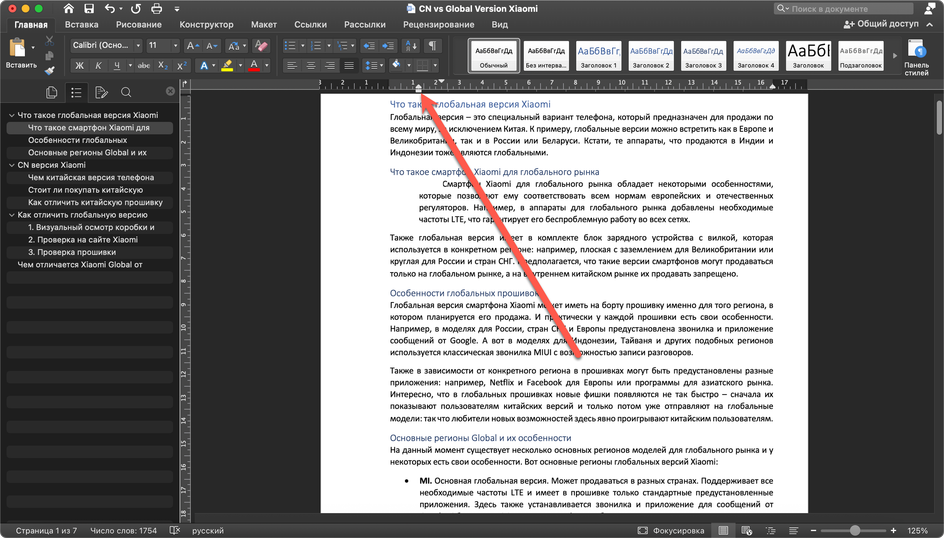Activate the Format Painter brush
The width and height of the screenshot is (944, 538).
tap(49, 70)
